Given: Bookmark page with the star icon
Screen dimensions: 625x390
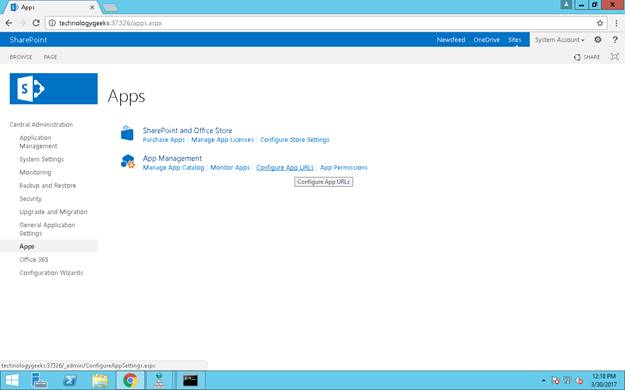Looking at the screenshot, I should pyautogui.click(x=600, y=23).
